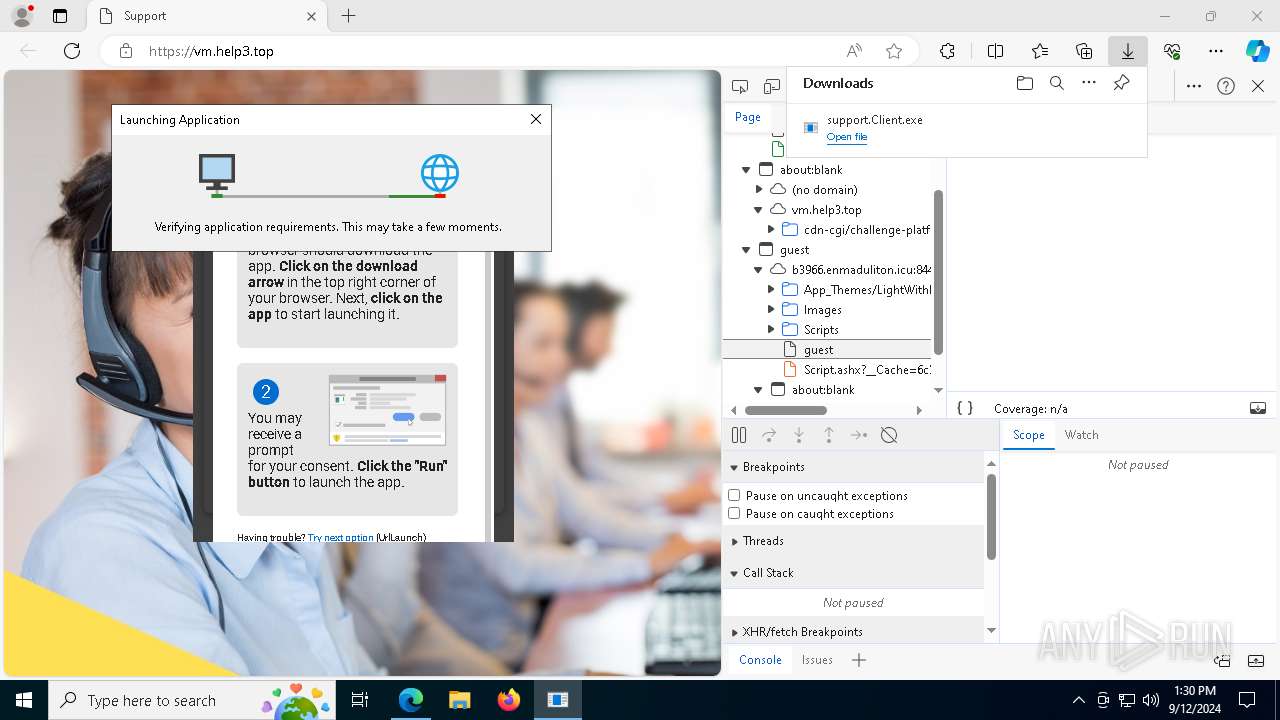1280x720 pixels.
Task: Open downloads folder from Downloads panel
Action: 1024,83
